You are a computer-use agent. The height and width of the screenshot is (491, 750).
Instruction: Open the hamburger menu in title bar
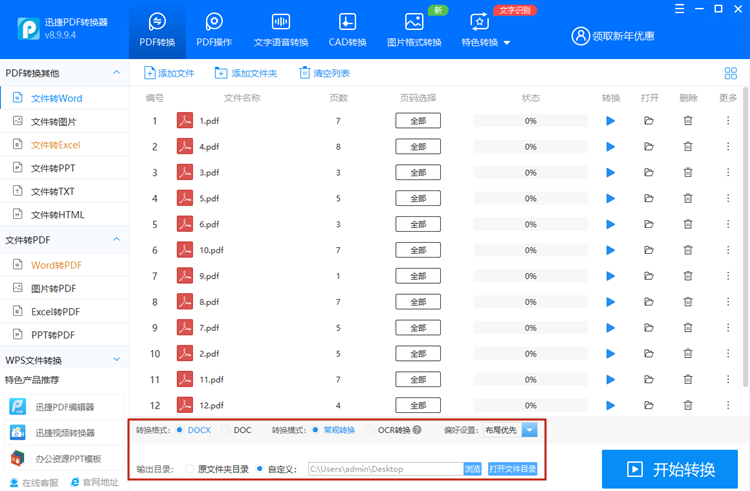(x=679, y=9)
